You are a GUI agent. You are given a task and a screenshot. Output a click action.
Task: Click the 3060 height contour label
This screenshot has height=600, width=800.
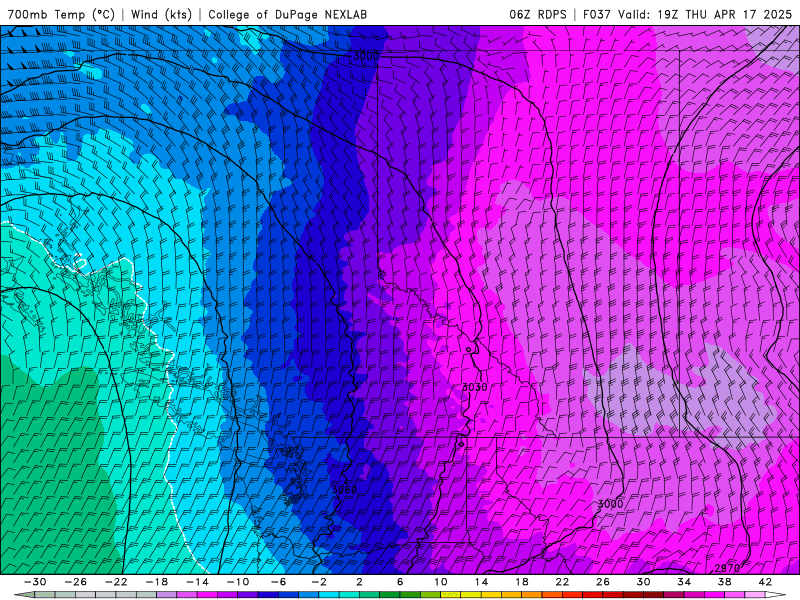344,490
